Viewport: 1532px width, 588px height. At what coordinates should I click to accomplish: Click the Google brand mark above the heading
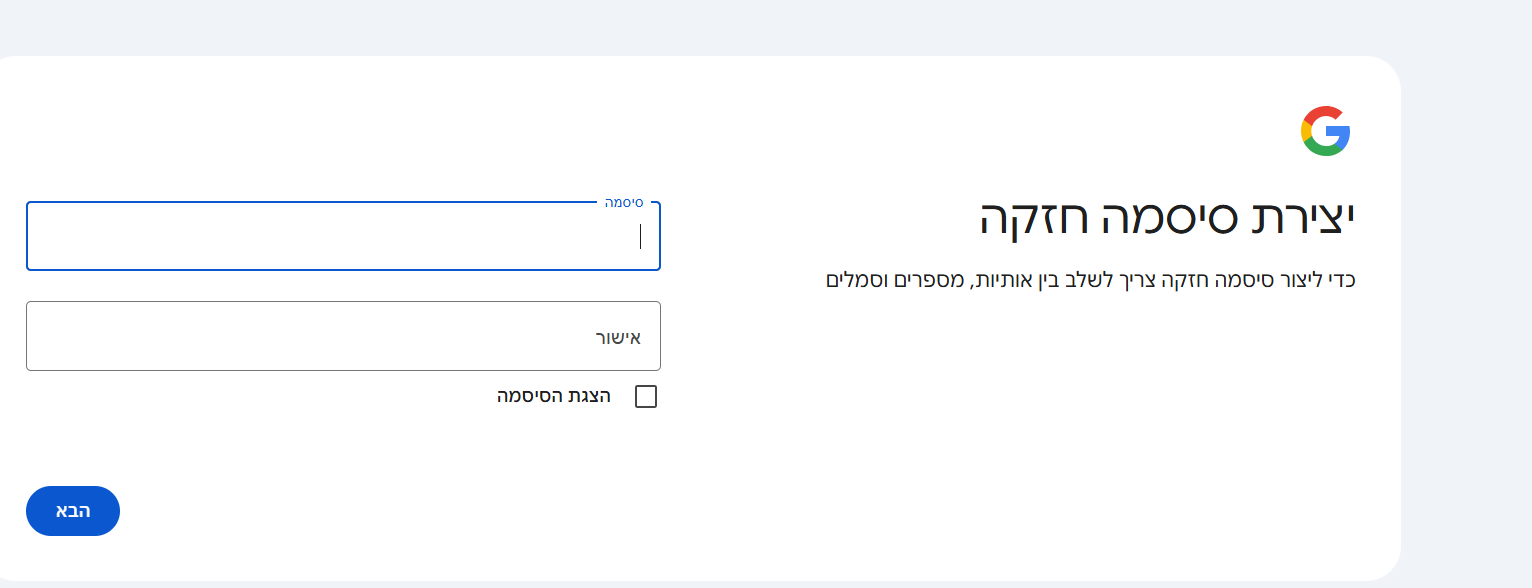[x=1325, y=130]
